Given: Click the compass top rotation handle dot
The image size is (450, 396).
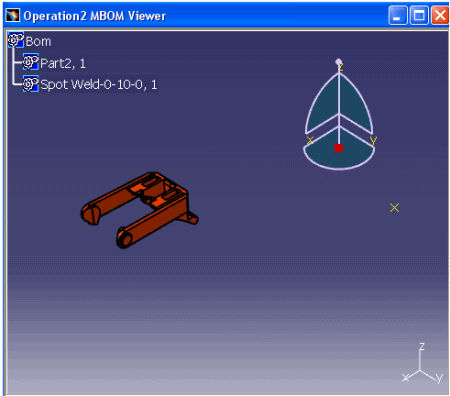Looking at the screenshot, I should tap(338, 62).
